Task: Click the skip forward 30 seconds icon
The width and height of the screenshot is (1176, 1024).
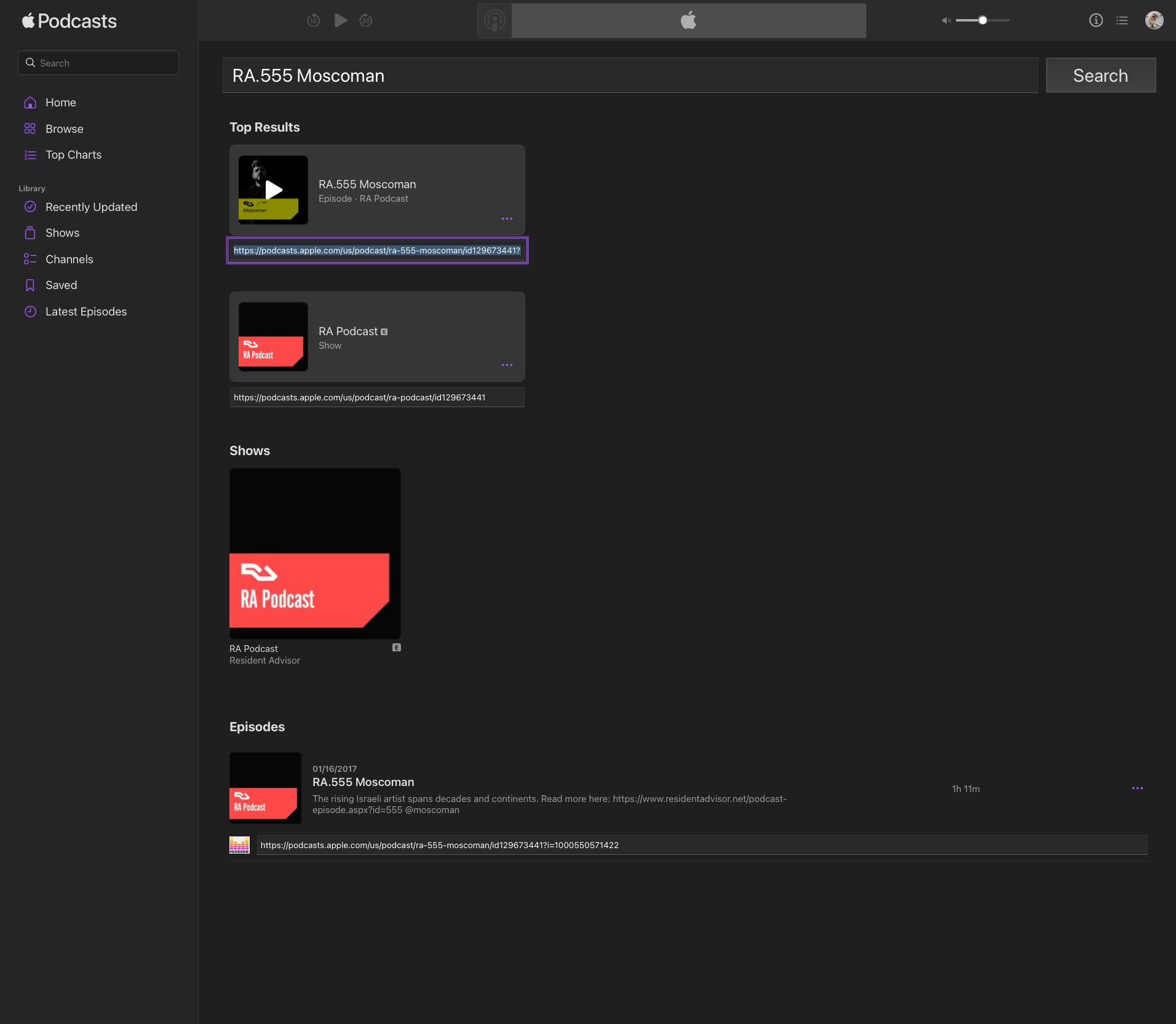Action: [x=366, y=20]
